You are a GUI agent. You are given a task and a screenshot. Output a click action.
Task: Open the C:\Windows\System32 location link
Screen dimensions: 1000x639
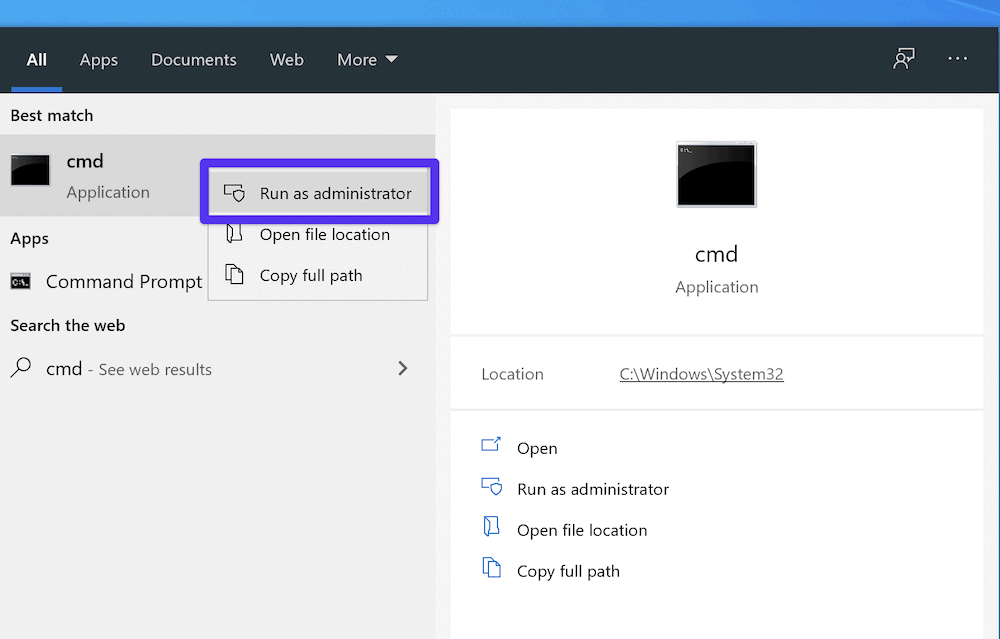pyautogui.click(x=701, y=373)
